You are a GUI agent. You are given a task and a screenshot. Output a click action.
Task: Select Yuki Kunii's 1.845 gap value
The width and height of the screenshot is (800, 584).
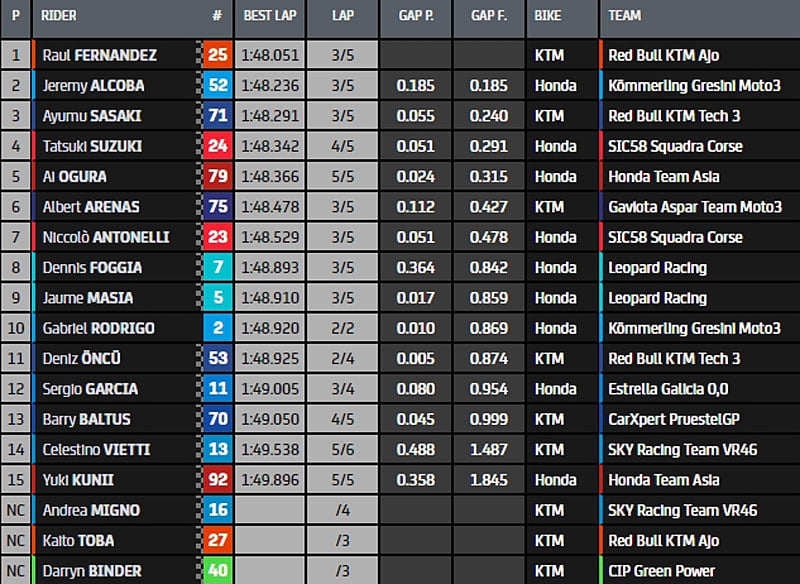coord(488,480)
